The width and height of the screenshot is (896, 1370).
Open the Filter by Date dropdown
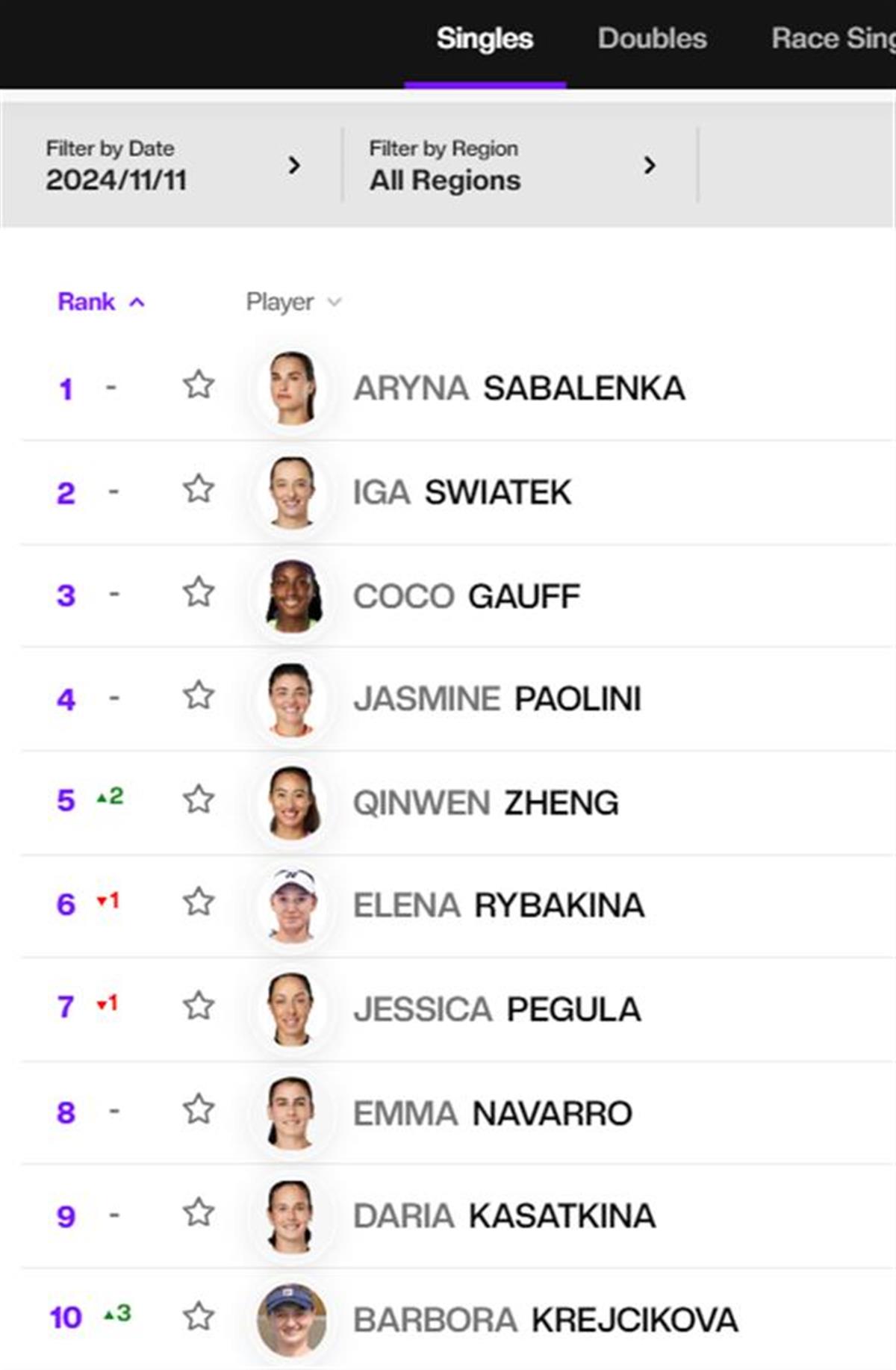point(172,165)
